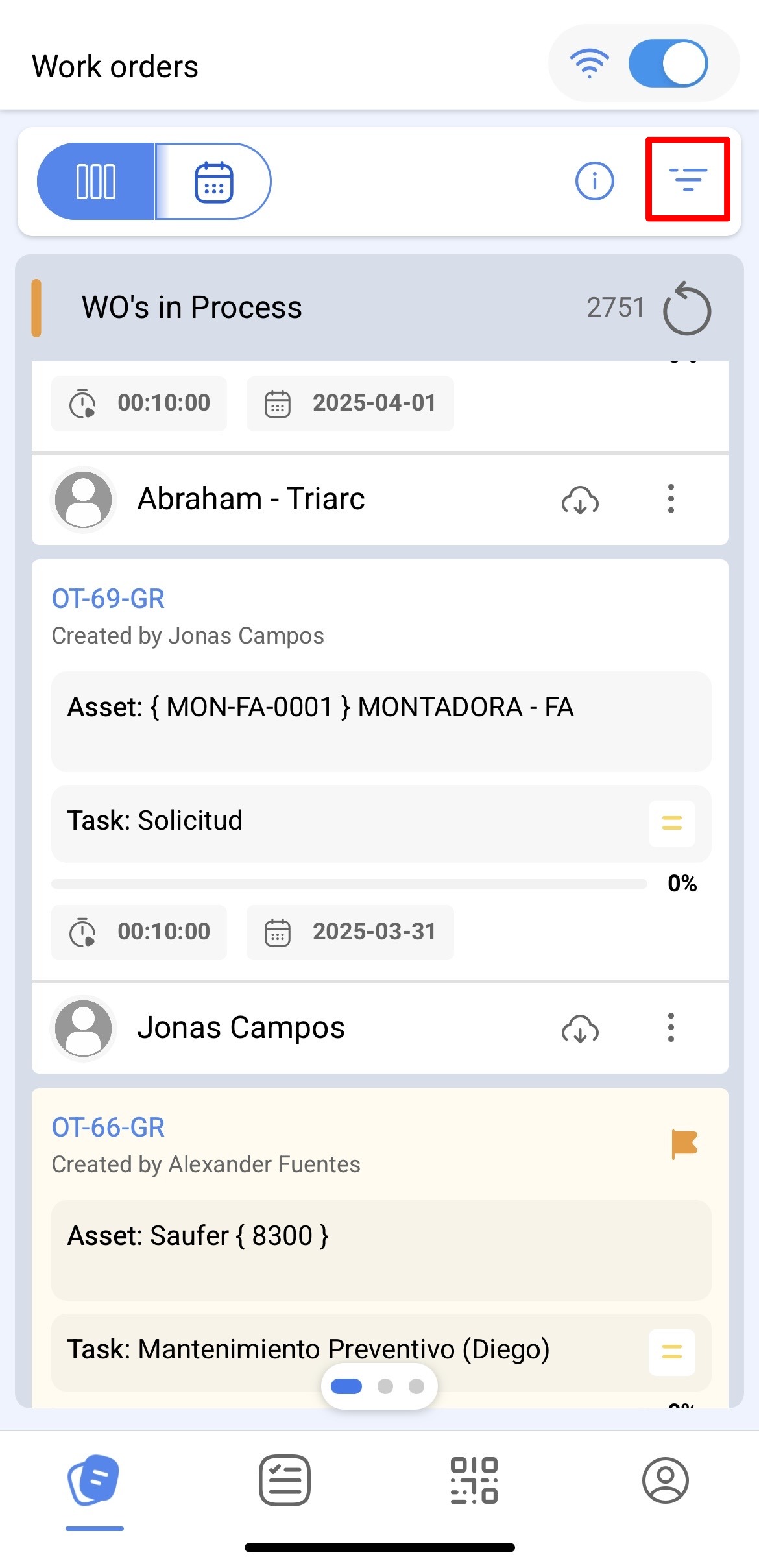
Task: Refresh the WO's in Process list
Action: 687,309
